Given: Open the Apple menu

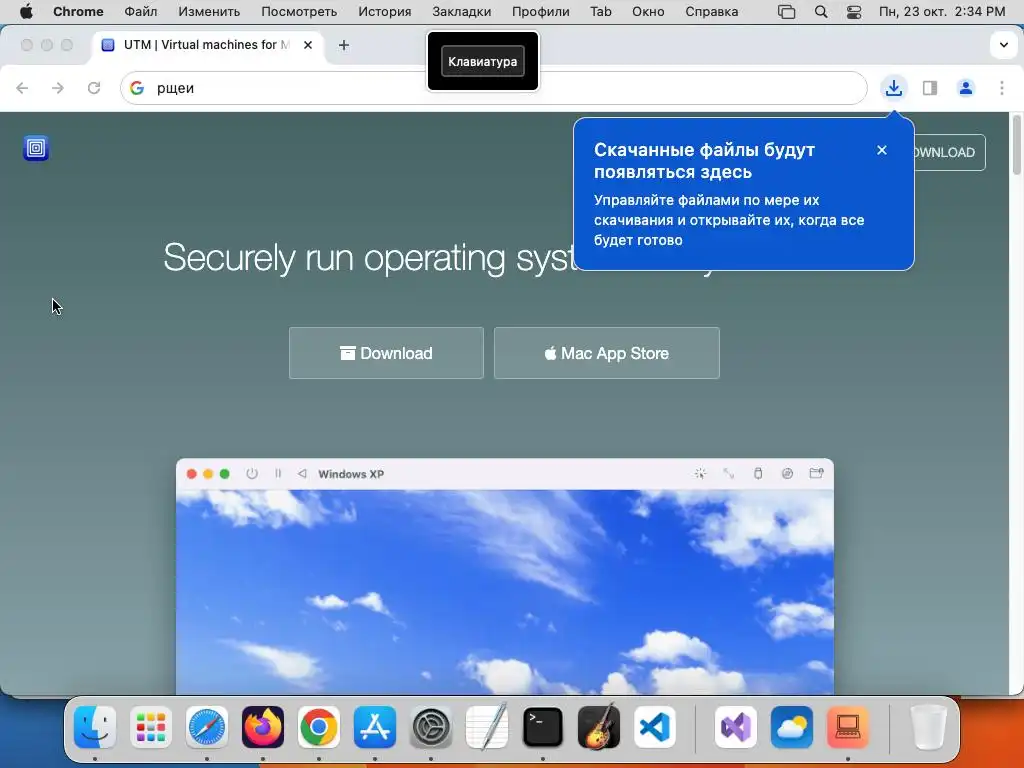Looking at the screenshot, I should 26,12.
